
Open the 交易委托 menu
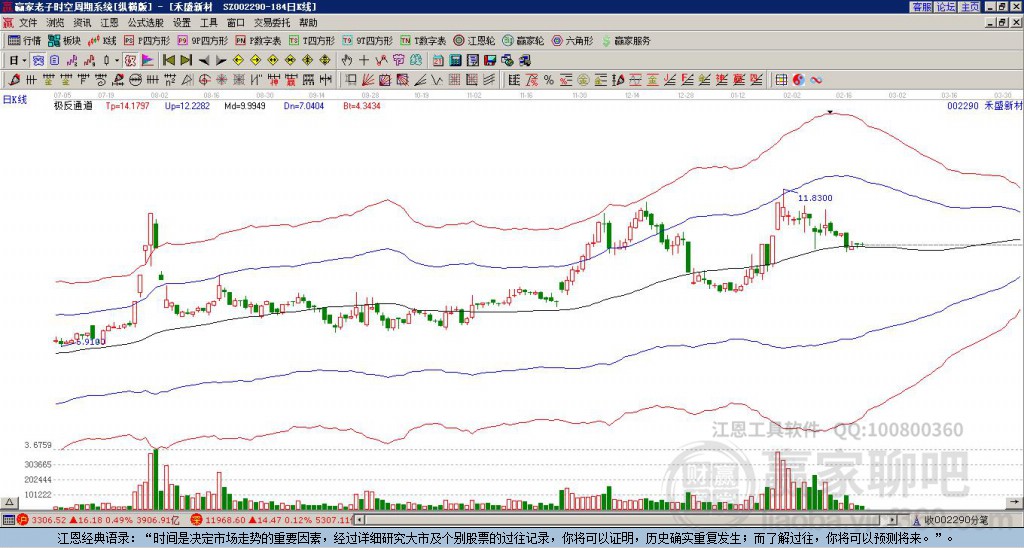pyautogui.click(x=272, y=23)
